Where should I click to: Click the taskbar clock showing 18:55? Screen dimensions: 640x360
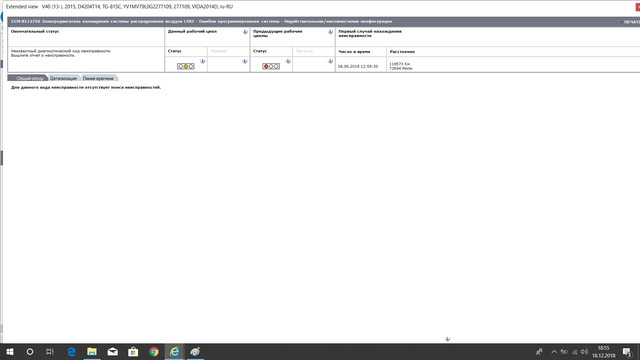tap(604, 351)
